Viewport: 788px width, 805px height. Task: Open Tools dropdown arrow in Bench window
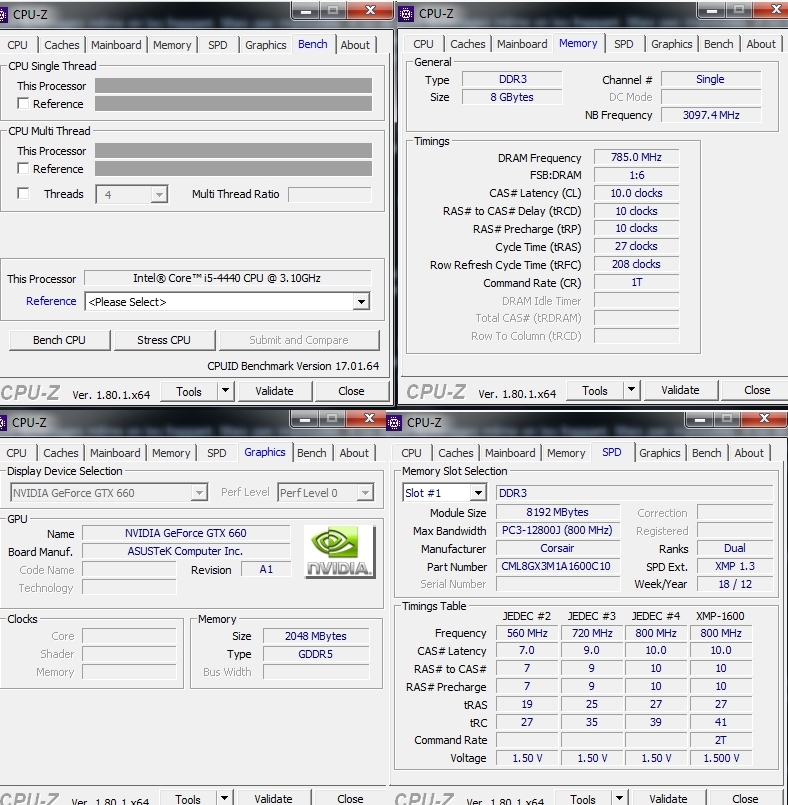tap(225, 391)
